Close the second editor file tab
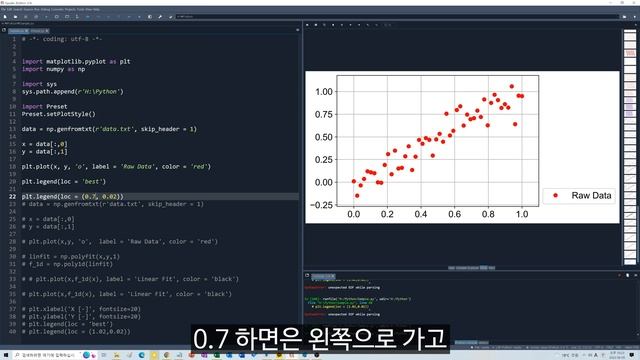Viewport: 640px width, 360px height. coord(47,31)
